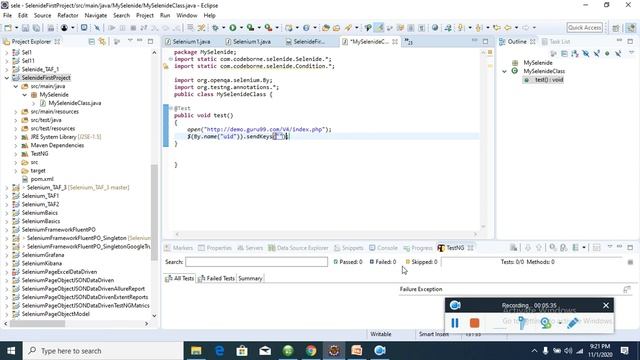Click the green Run button in toolbar
This screenshot has width=640, height=360.
coord(233,28)
